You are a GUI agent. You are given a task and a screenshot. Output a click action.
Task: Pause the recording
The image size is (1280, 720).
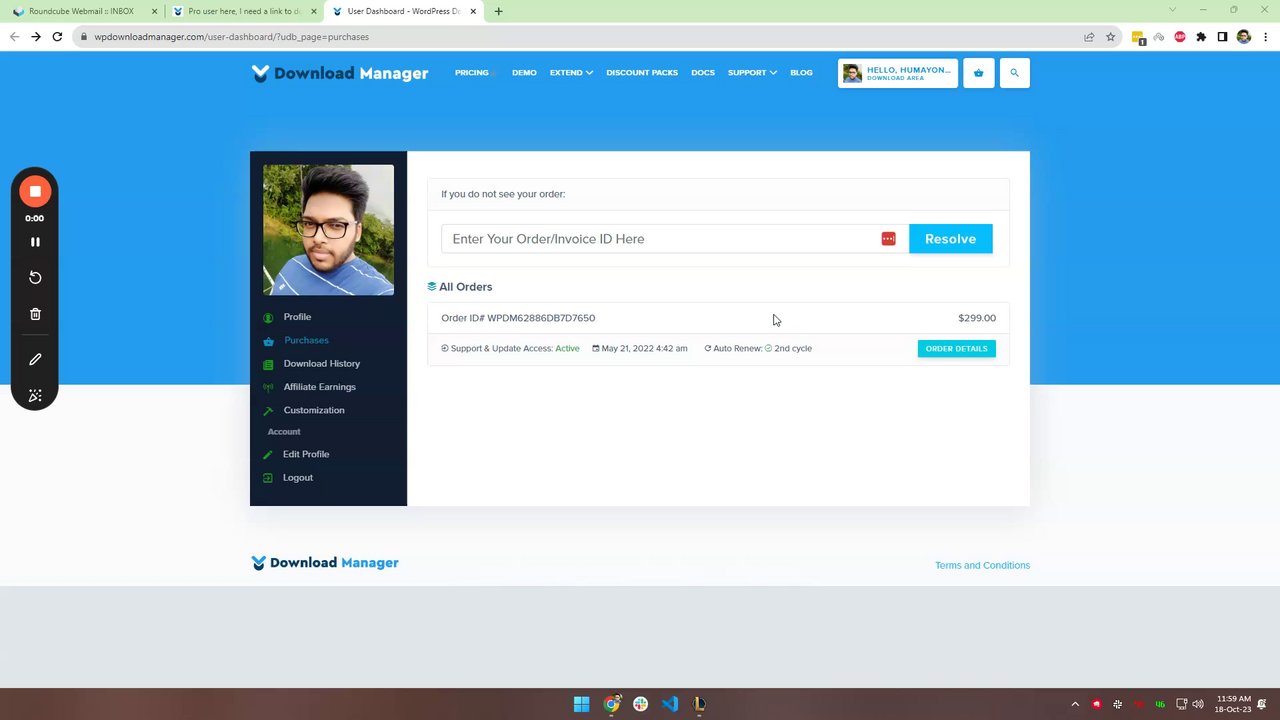coord(35,242)
